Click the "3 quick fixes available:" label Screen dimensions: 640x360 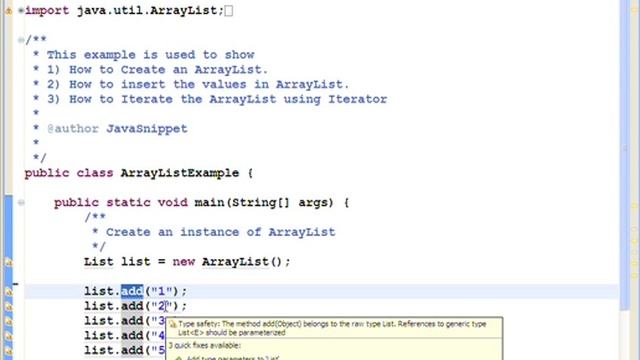pyautogui.click(x=204, y=345)
